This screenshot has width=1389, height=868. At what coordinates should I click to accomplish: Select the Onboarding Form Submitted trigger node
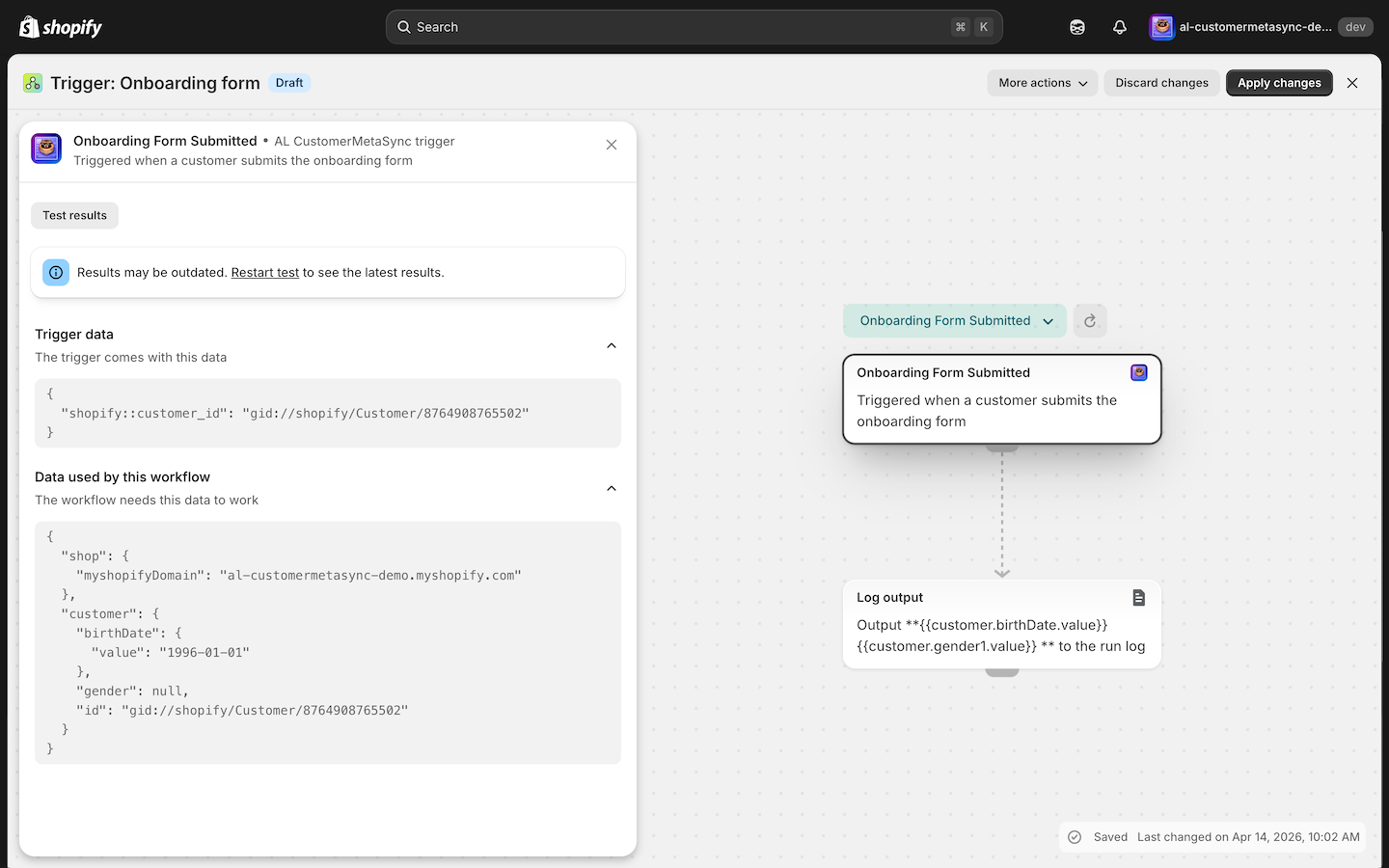coord(1002,399)
